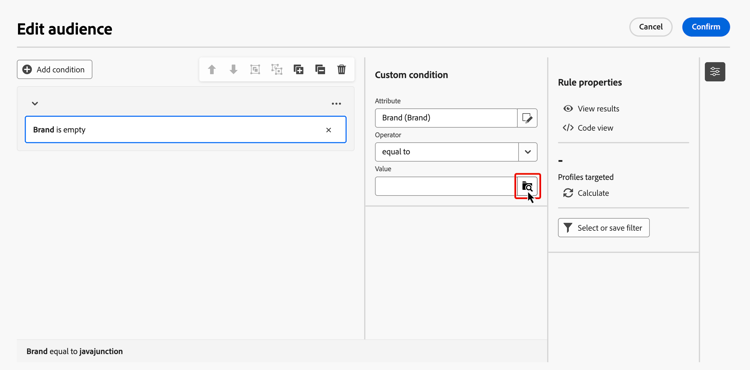Open Code view in Rule properties
Viewport: 750px width, 370px height.
pyautogui.click(x=588, y=128)
